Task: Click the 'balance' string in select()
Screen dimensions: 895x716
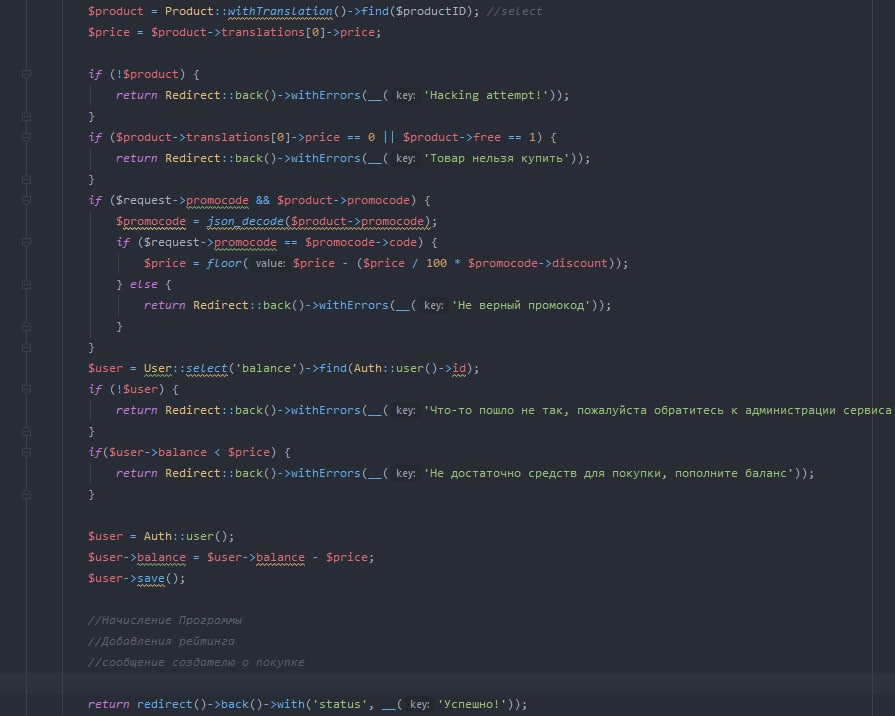Action: [x=267, y=368]
